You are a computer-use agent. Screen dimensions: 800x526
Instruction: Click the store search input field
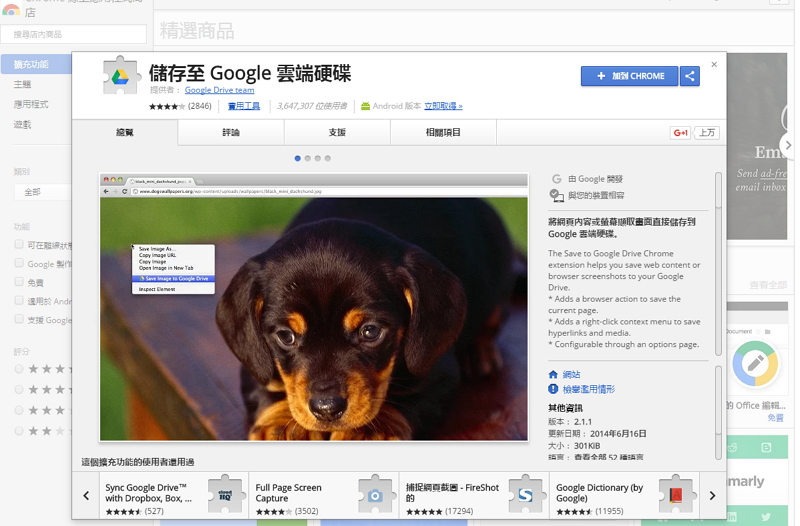[74, 35]
